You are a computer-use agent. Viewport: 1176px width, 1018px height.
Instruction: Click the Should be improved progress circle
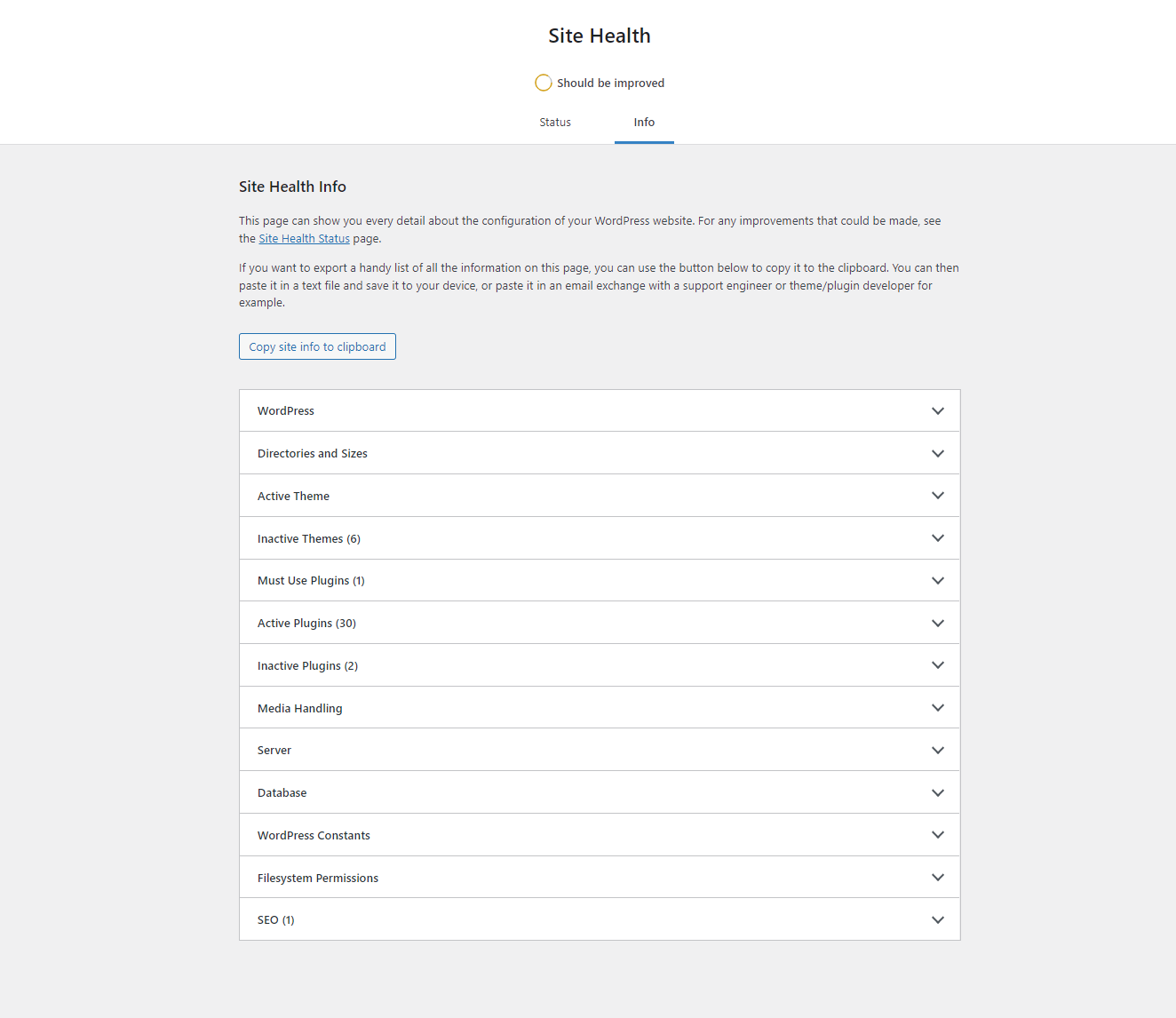544,83
